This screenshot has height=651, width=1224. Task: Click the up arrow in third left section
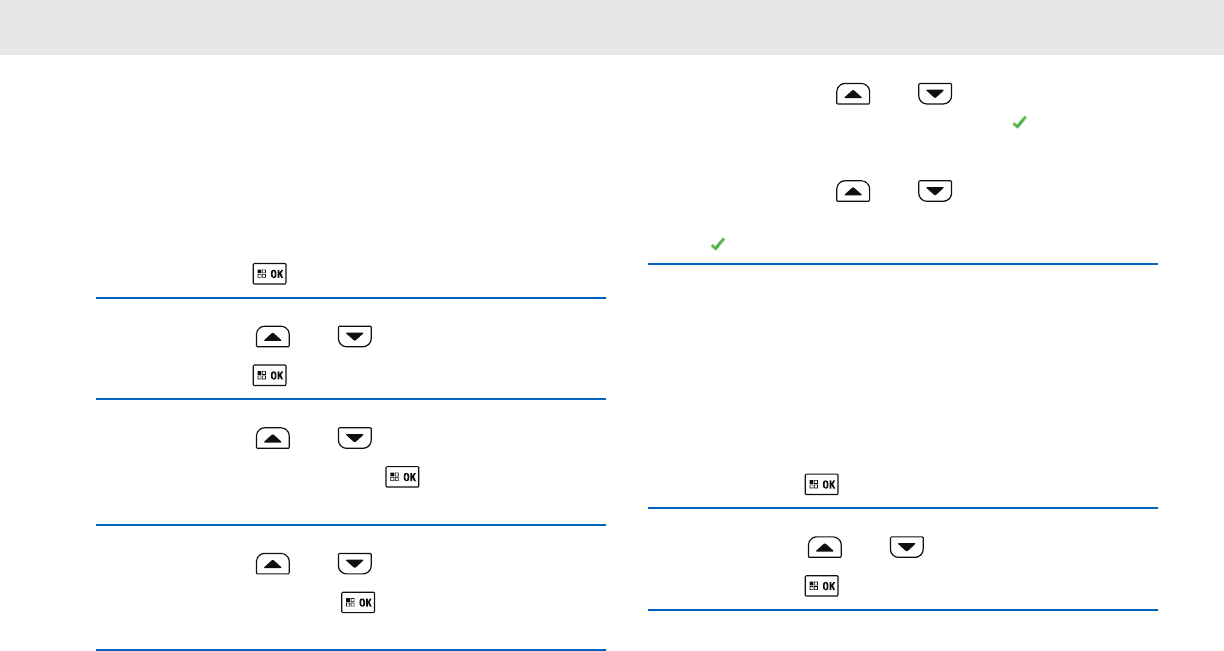point(273,437)
